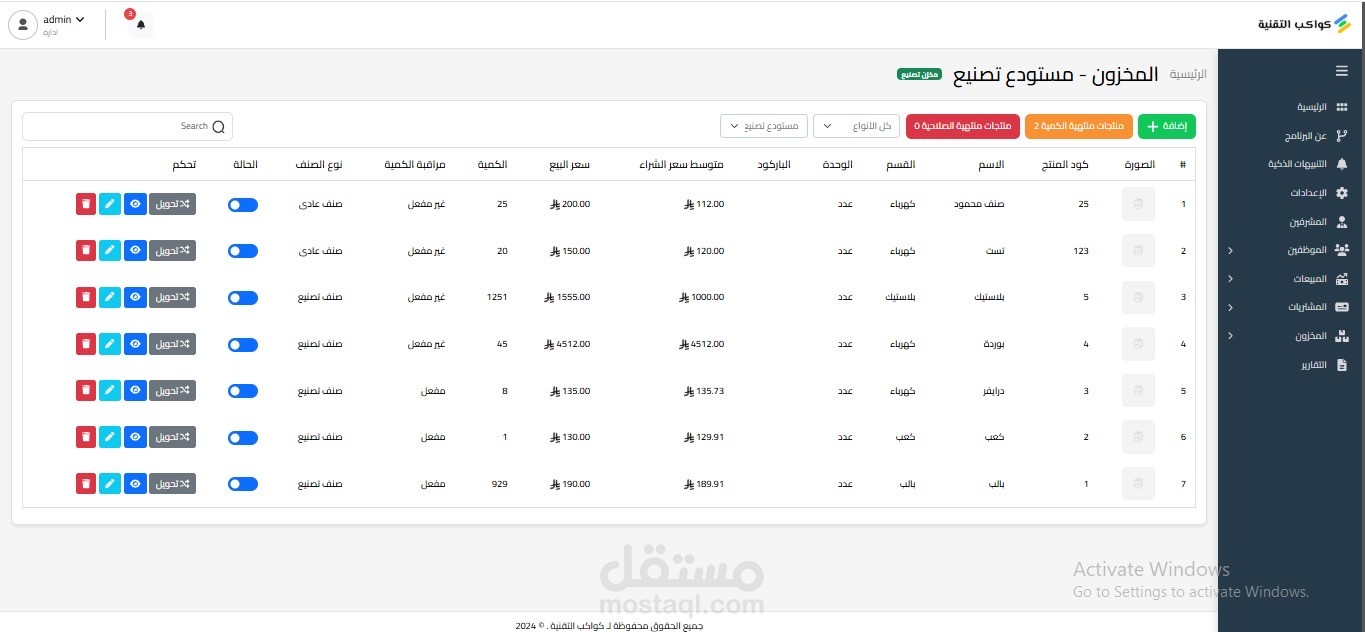
Task: Delete the بلاستيك product row
Action: [86, 297]
